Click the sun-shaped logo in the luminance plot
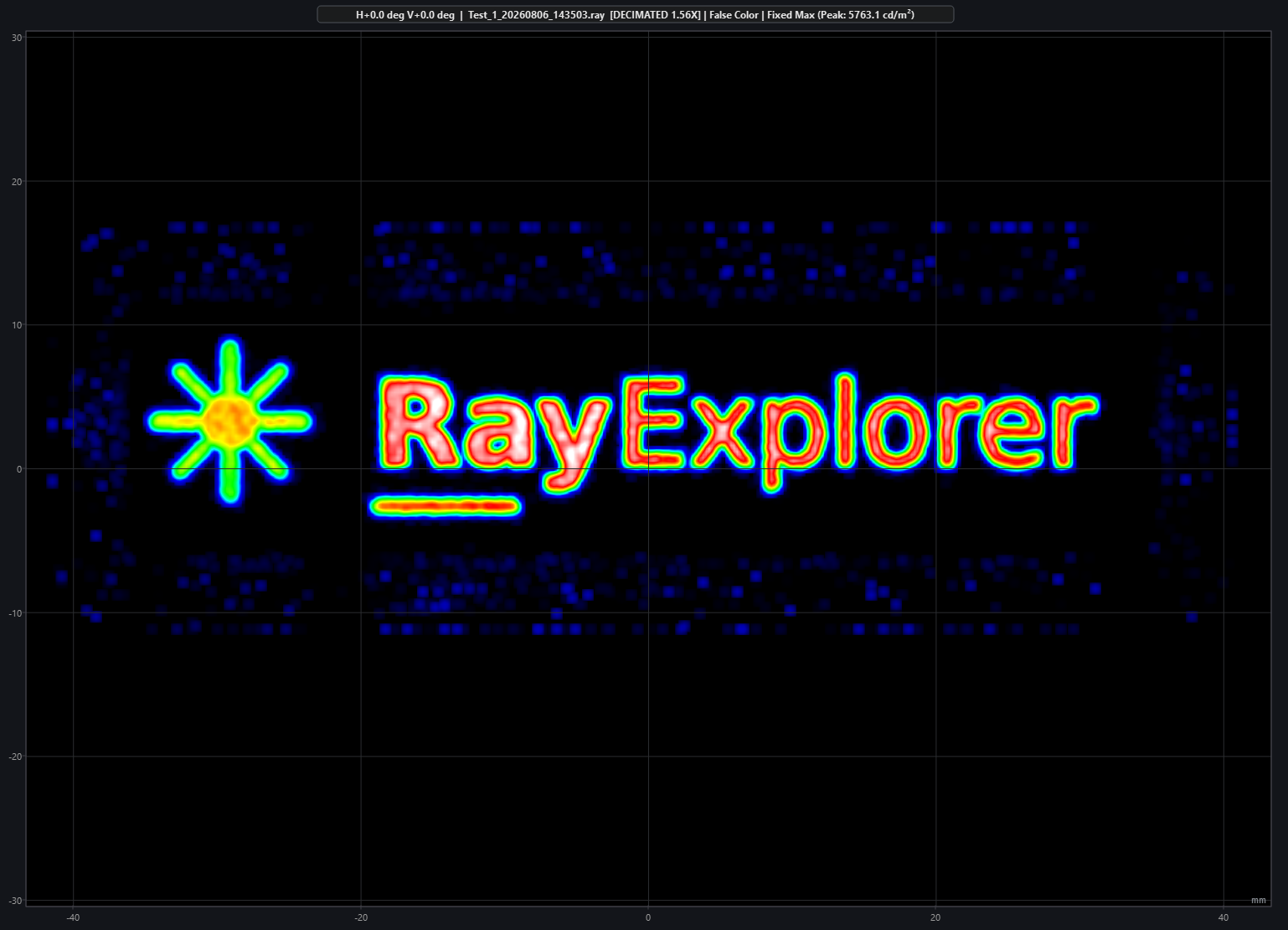 pyautogui.click(x=230, y=421)
